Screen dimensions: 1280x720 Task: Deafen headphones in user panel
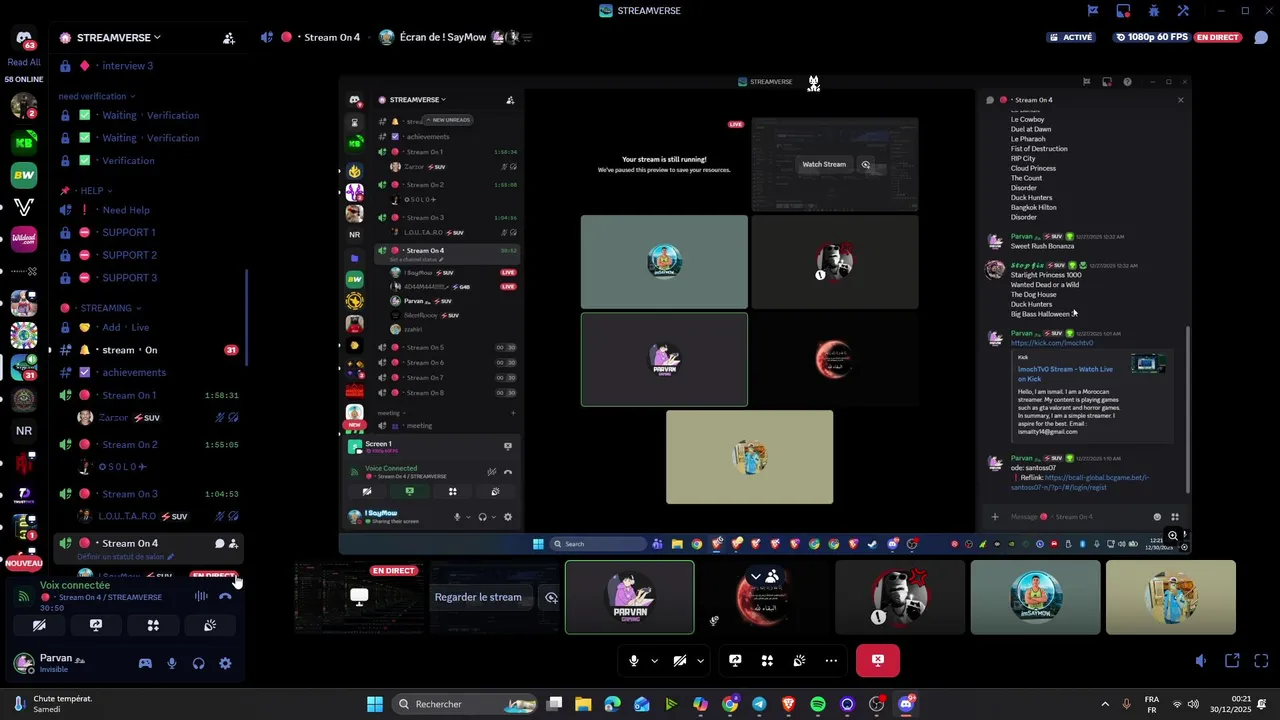coord(198,663)
